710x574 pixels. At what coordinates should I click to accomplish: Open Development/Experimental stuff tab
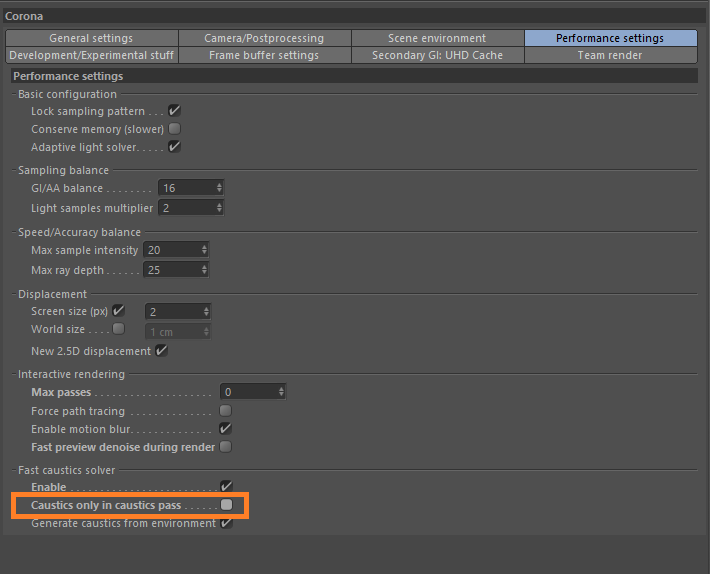(x=91, y=55)
